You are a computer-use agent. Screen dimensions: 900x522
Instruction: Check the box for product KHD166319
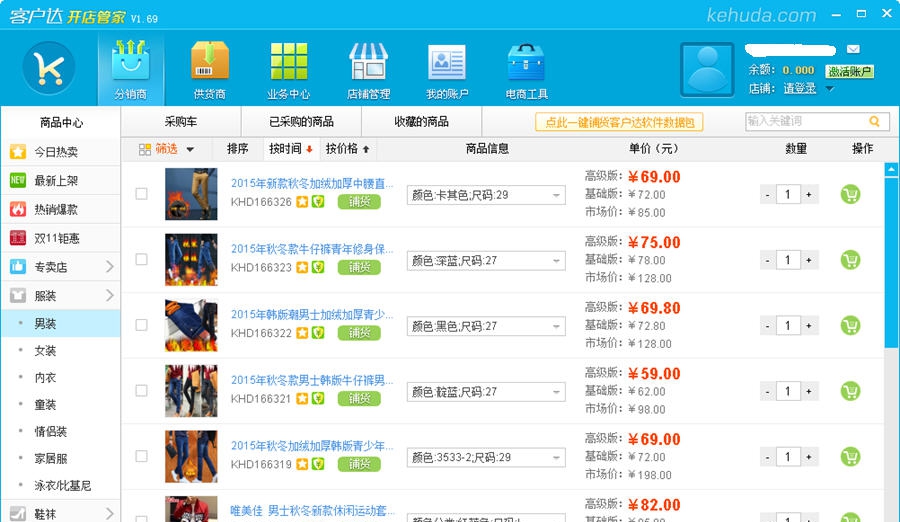click(141, 456)
